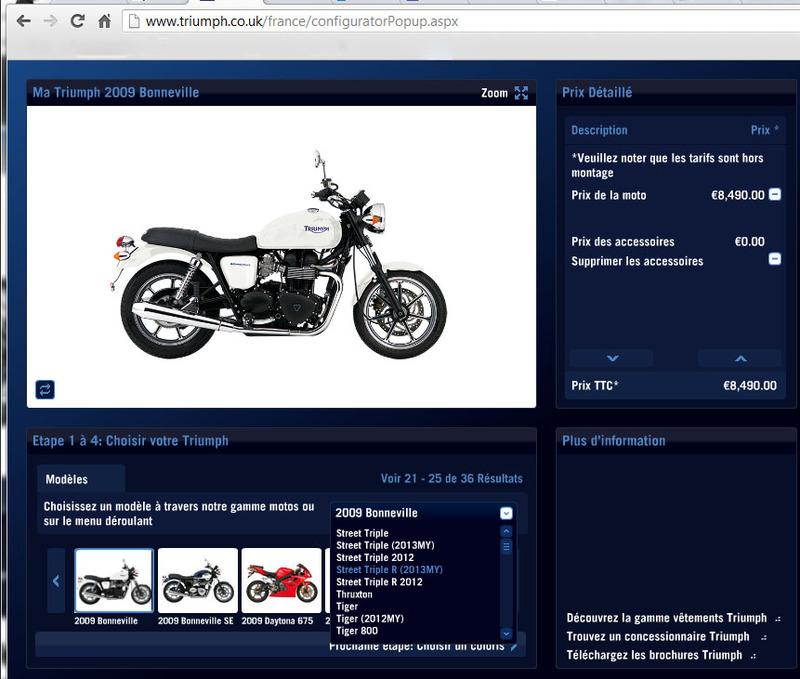Select Thruxton from model list
Screen dimensions: 800x679
pyautogui.click(x=354, y=594)
